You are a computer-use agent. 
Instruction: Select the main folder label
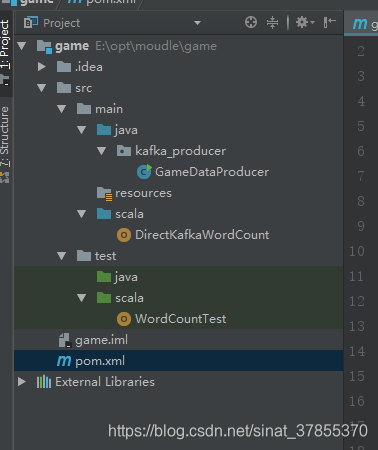tap(109, 109)
